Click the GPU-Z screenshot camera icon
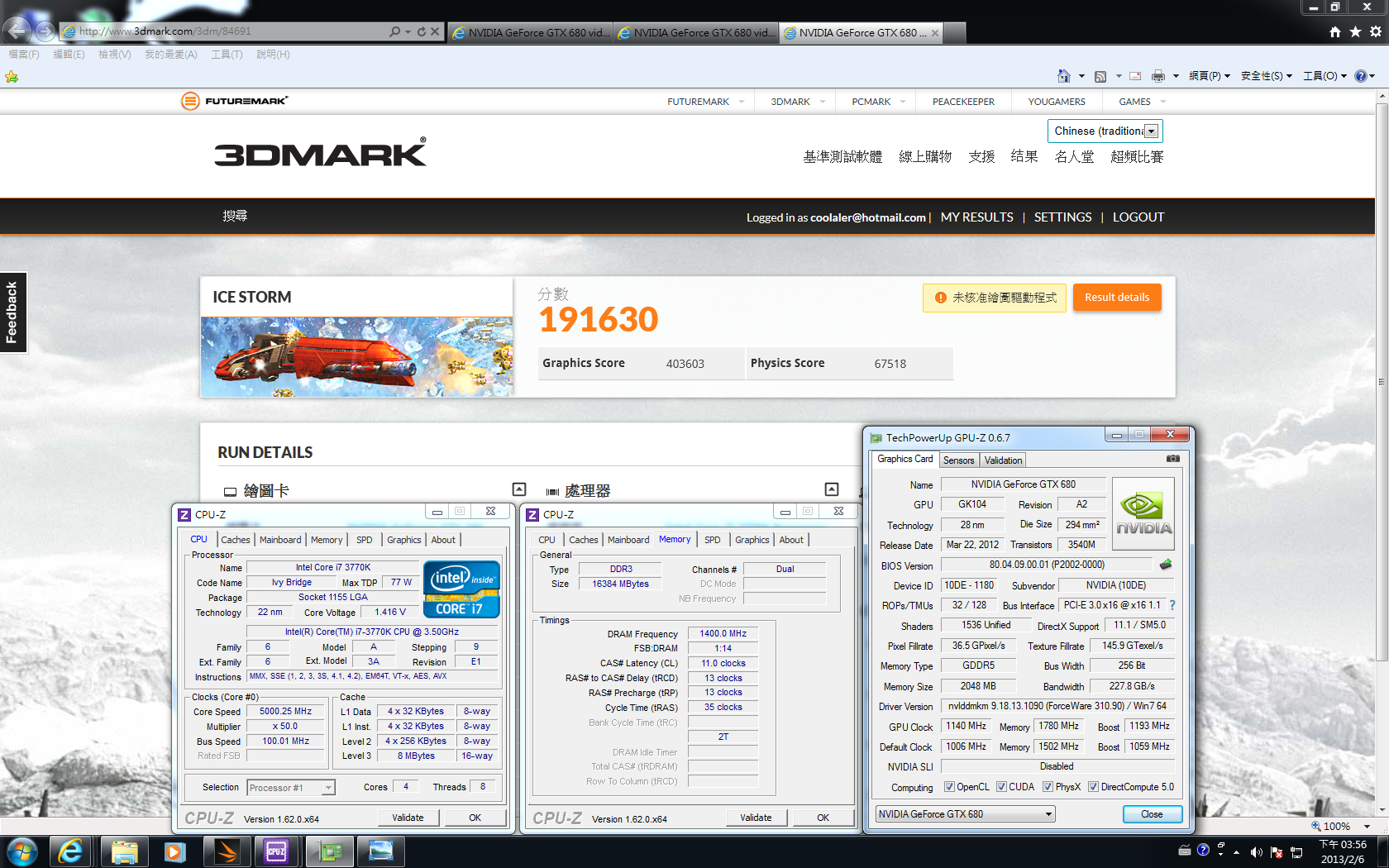The image size is (1389, 868). pos(1172,459)
